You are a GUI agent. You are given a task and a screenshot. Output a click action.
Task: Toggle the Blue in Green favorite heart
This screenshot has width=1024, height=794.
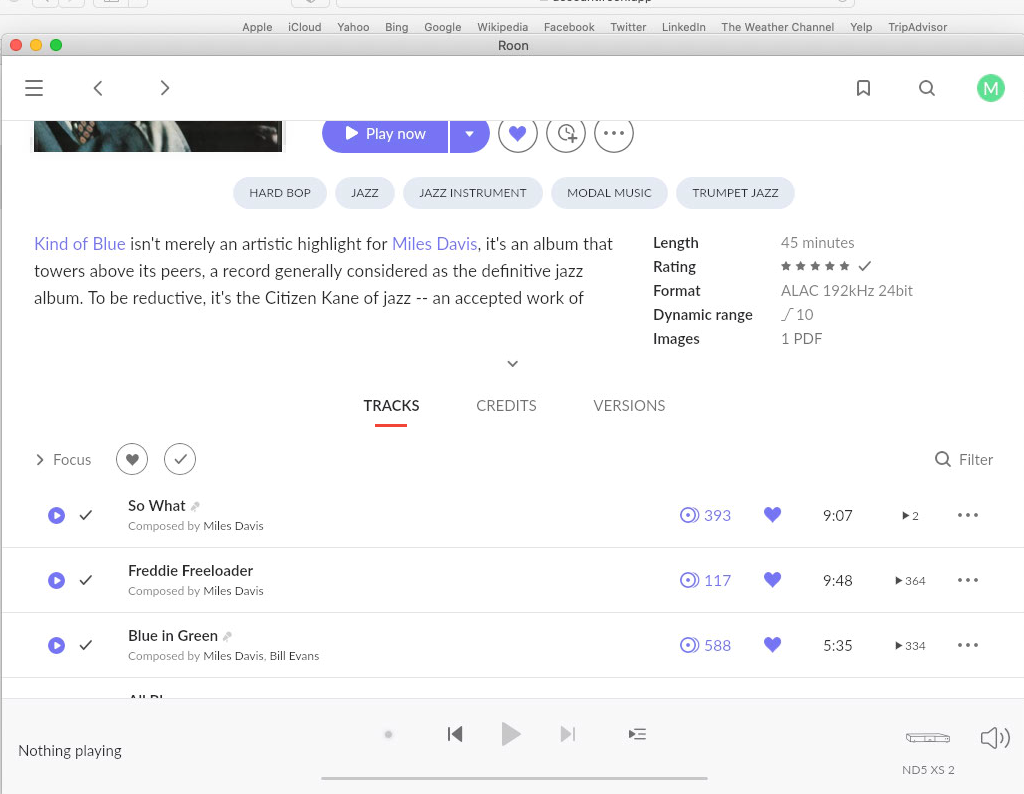tap(773, 644)
